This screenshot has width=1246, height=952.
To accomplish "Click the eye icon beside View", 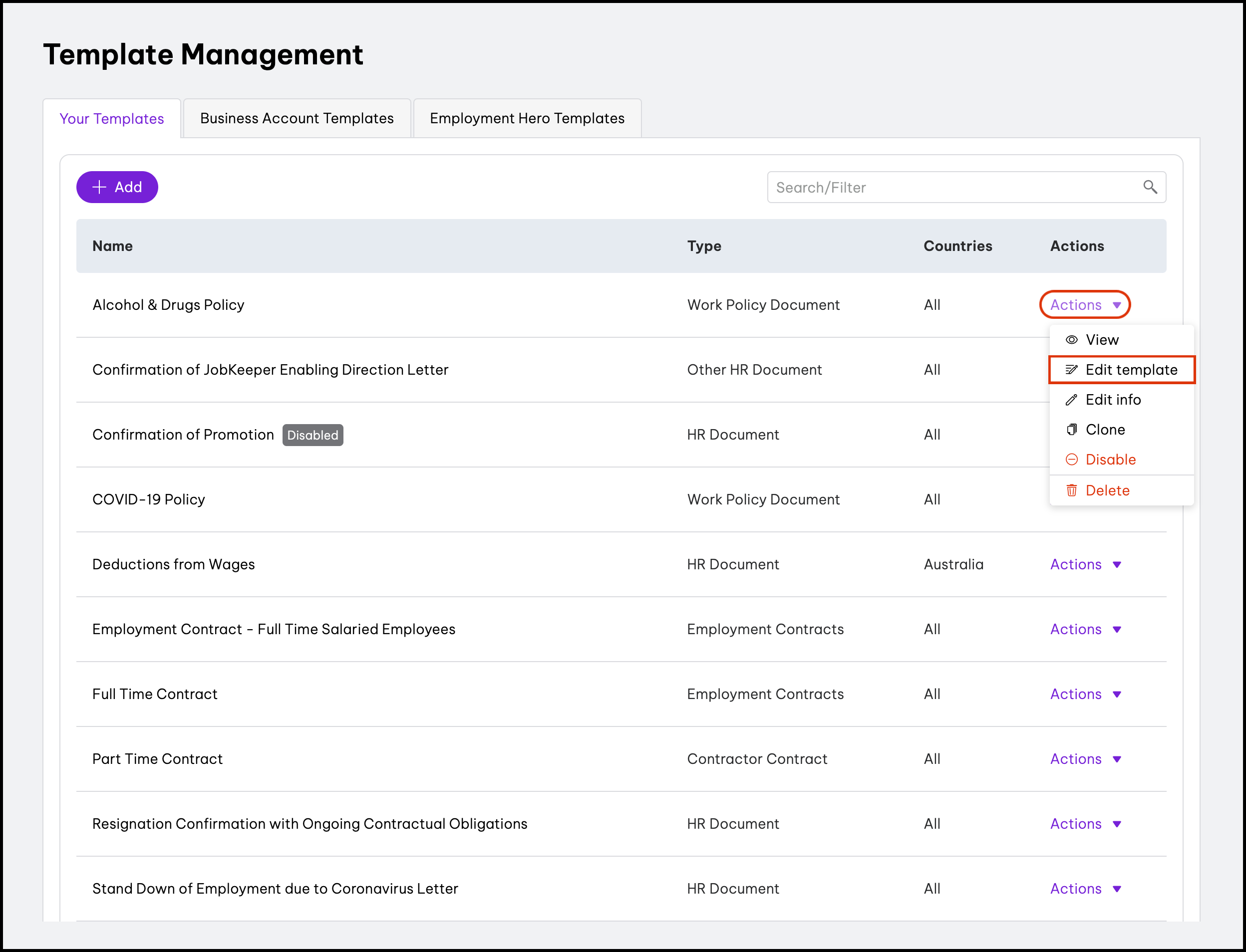I will coord(1071,340).
